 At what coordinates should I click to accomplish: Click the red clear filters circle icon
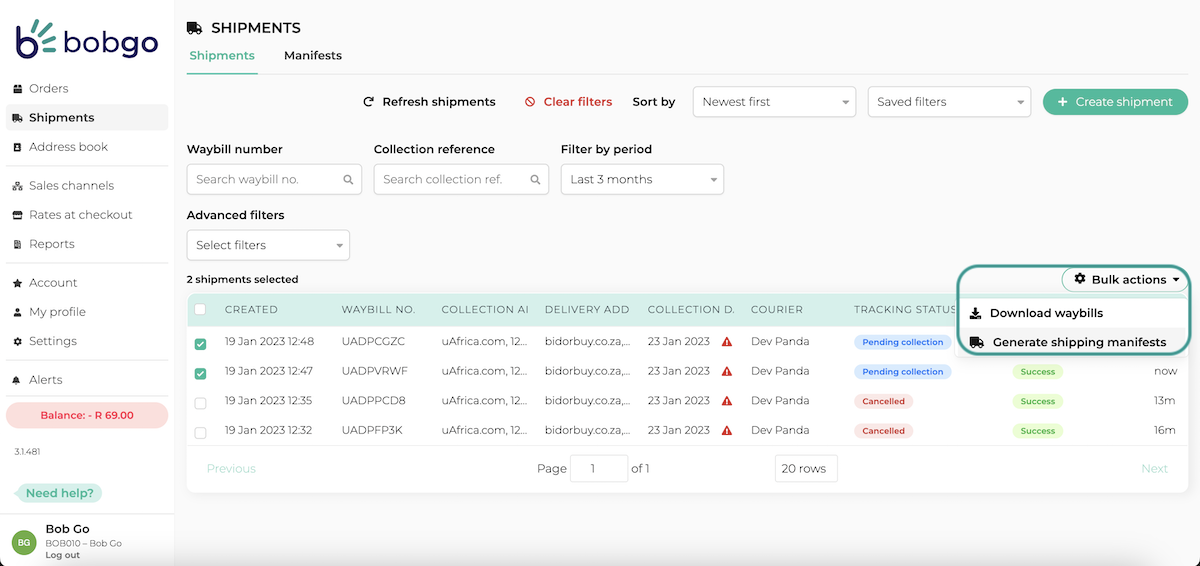(530, 102)
